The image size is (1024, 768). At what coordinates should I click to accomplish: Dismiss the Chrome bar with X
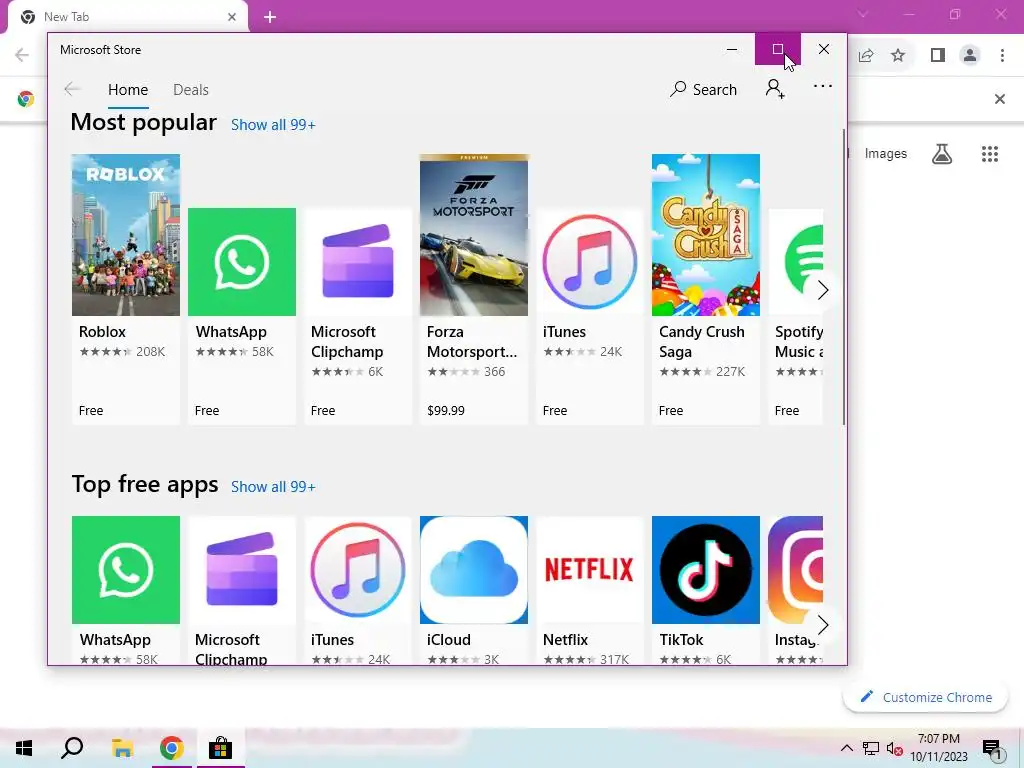click(1000, 99)
